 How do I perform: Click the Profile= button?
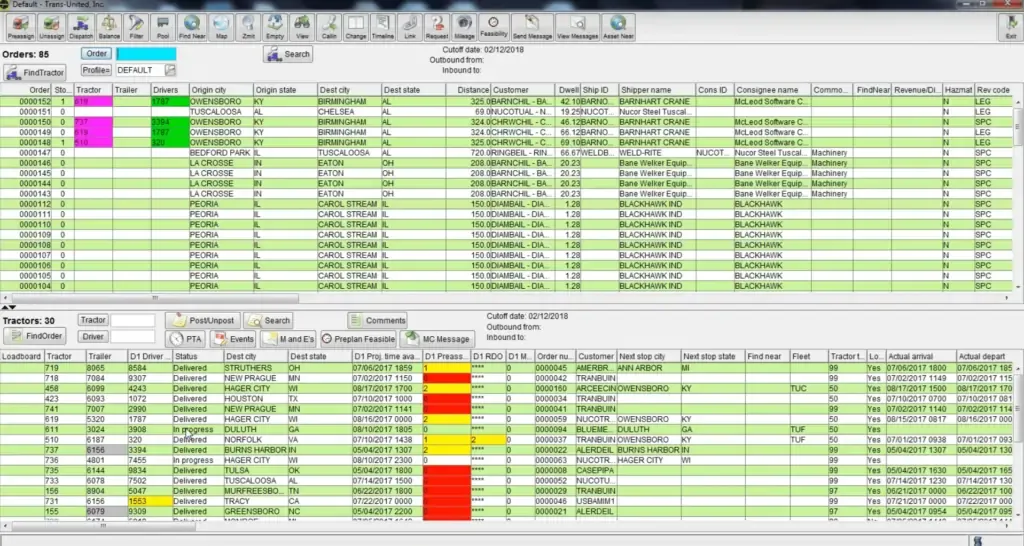click(x=96, y=70)
